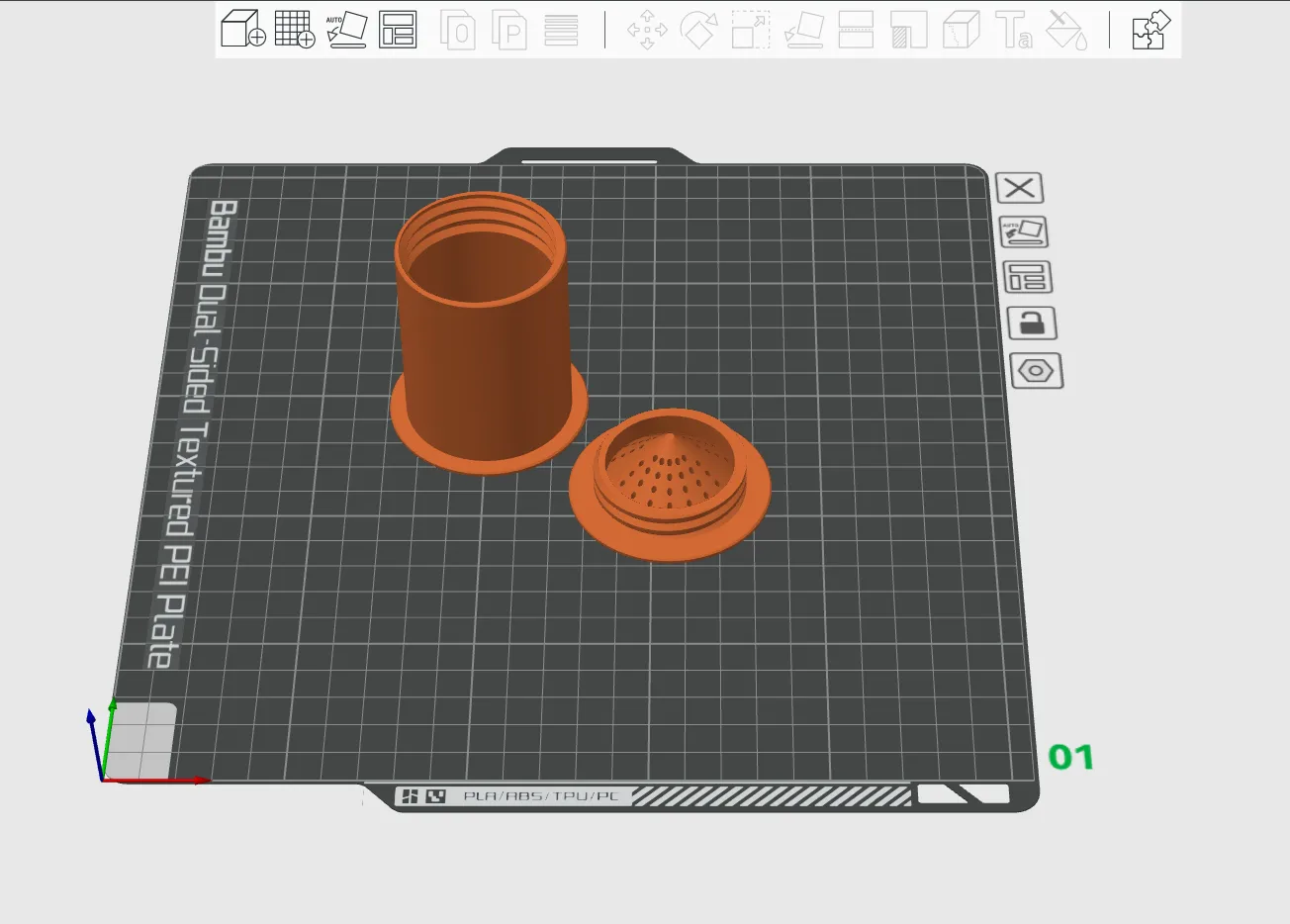Viewport: 1290px width, 924px height.
Task: Open the Seam Painting tool
Action: tap(961, 30)
